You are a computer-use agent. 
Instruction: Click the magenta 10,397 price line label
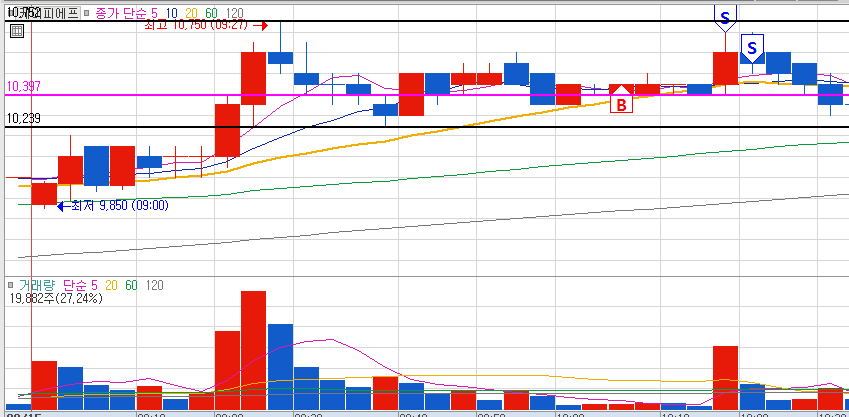[x=24, y=86]
